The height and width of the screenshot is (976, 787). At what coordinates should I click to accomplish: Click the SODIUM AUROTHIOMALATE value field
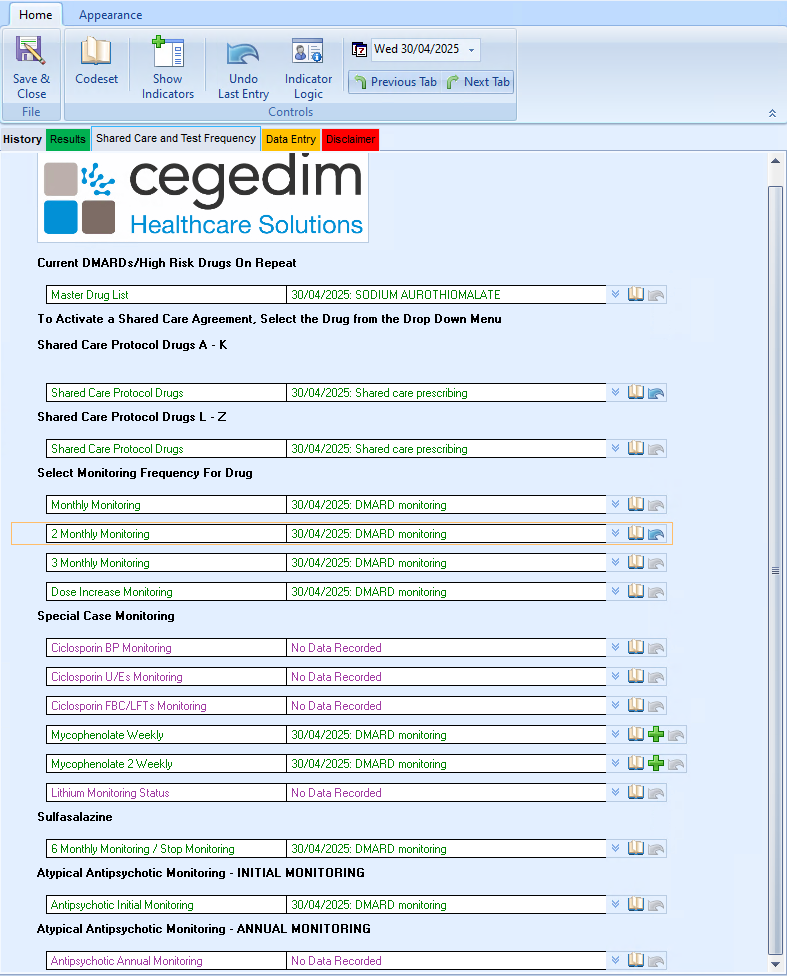(x=446, y=294)
